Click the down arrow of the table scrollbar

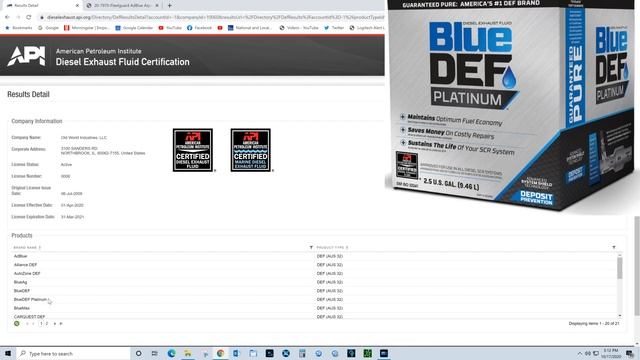(x=620, y=316)
